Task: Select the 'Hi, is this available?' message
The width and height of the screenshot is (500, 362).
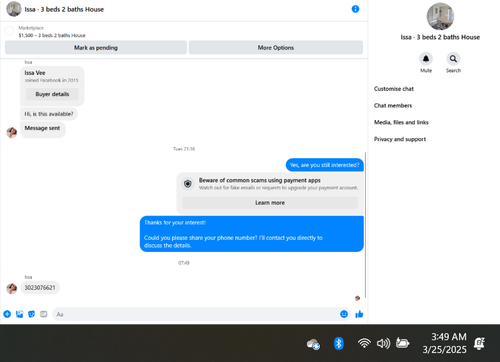Action: (49, 114)
